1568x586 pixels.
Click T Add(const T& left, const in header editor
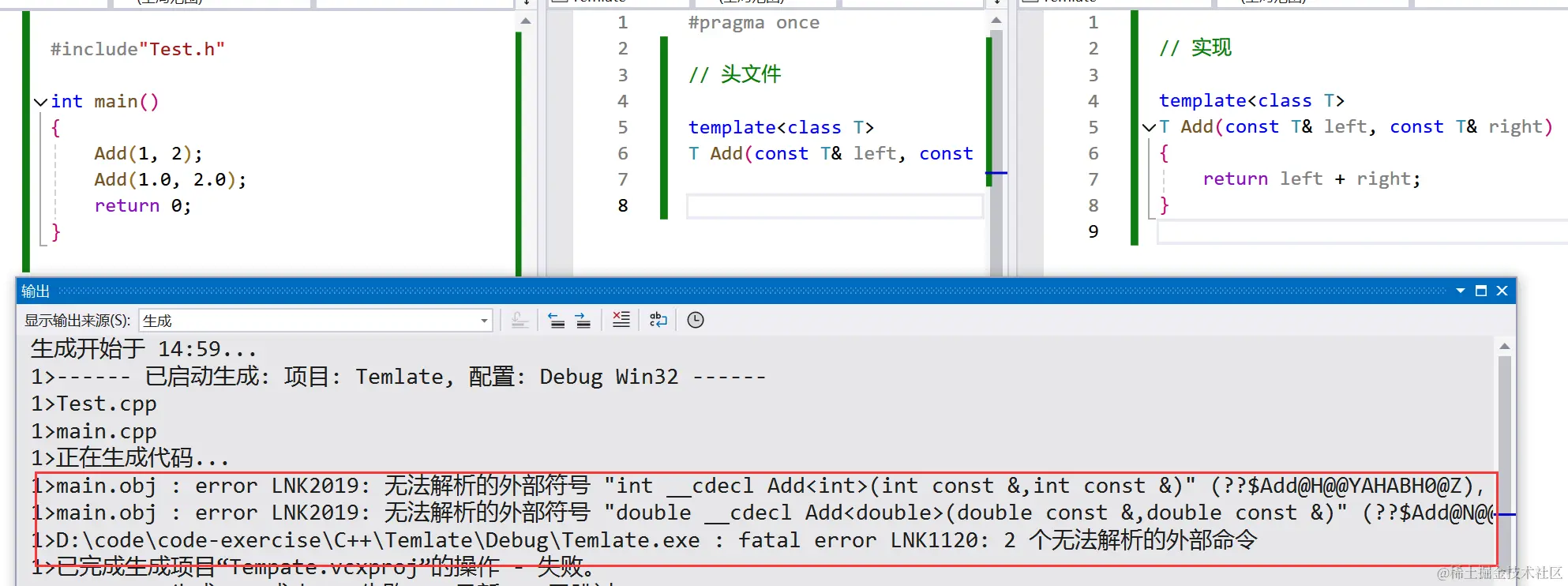tap(831, 153)
